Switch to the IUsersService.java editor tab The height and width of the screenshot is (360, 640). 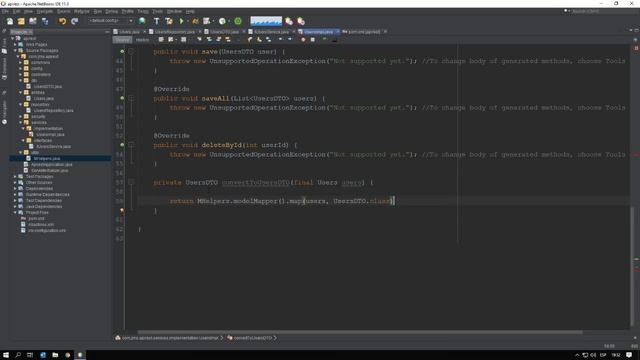pyautogui.click(x=271, y=31)
